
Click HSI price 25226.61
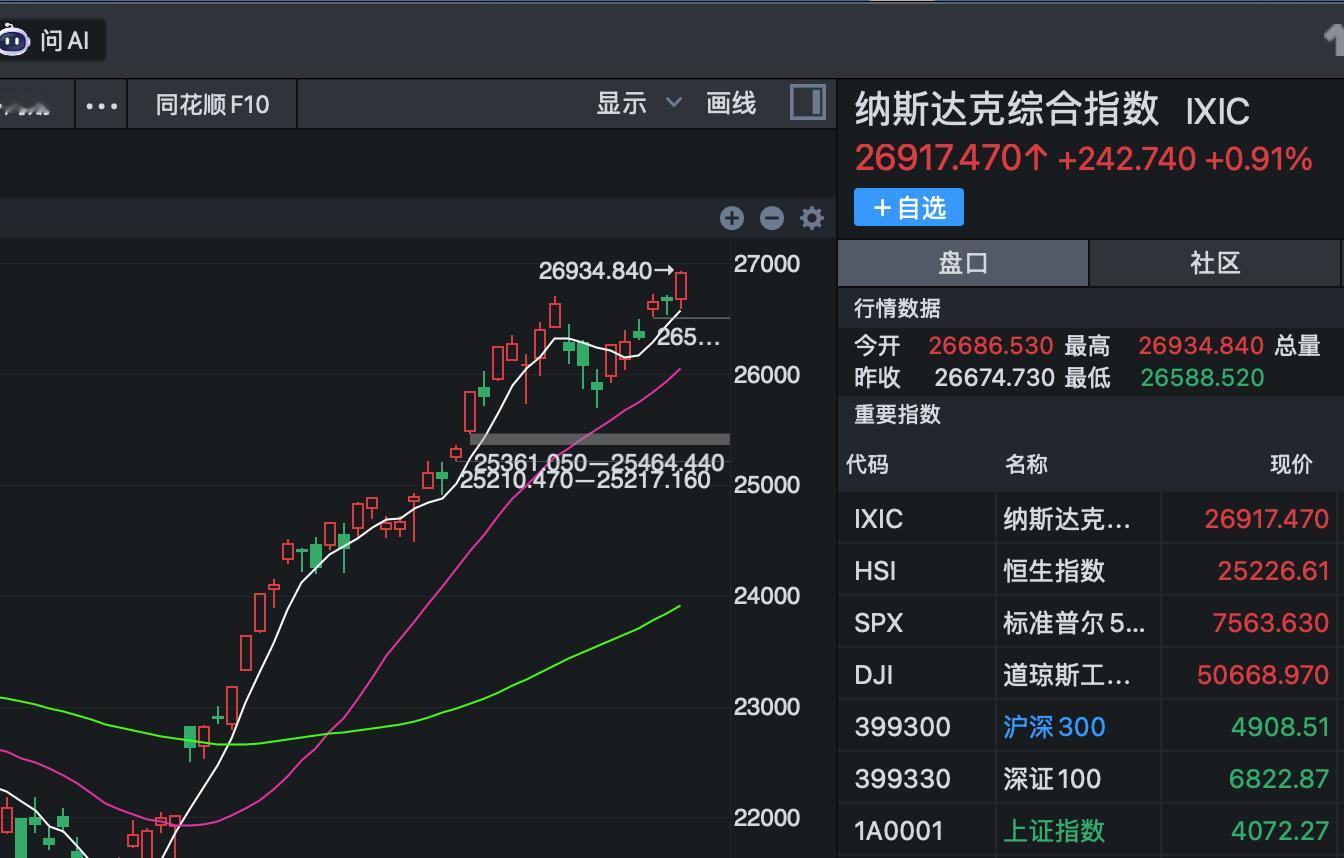(x=1273, y=571)
